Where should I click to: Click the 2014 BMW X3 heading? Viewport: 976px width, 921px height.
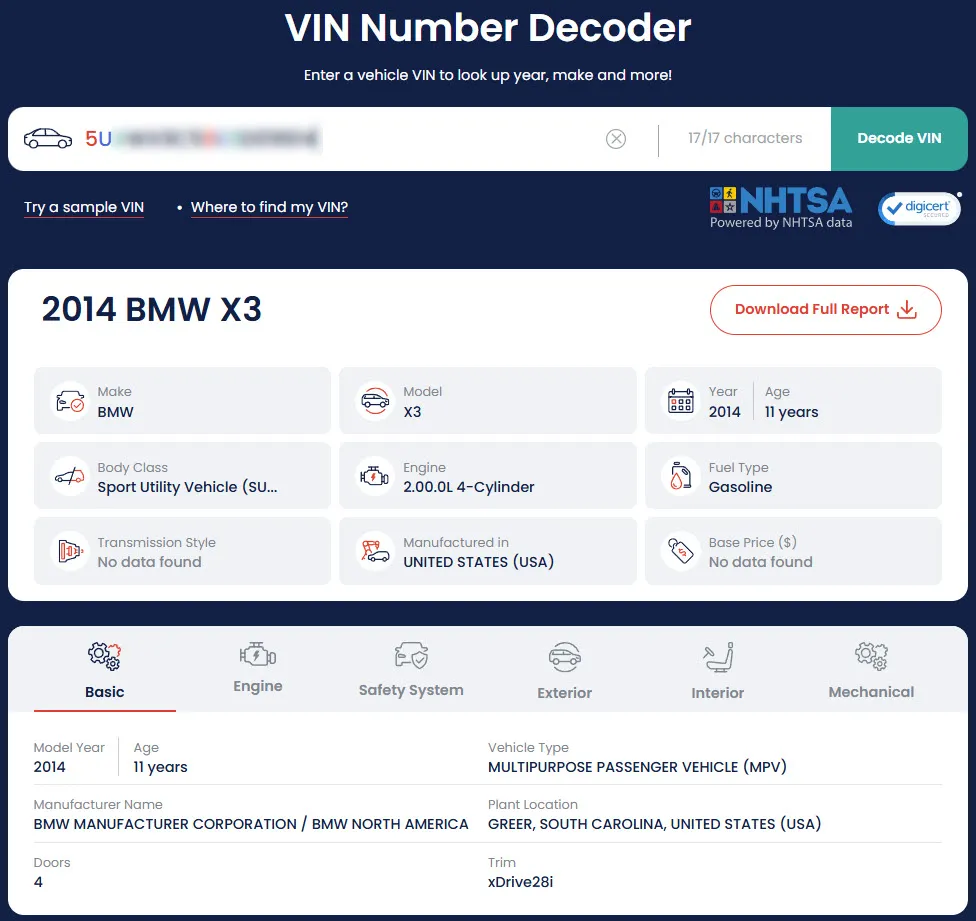coord(151,309)
